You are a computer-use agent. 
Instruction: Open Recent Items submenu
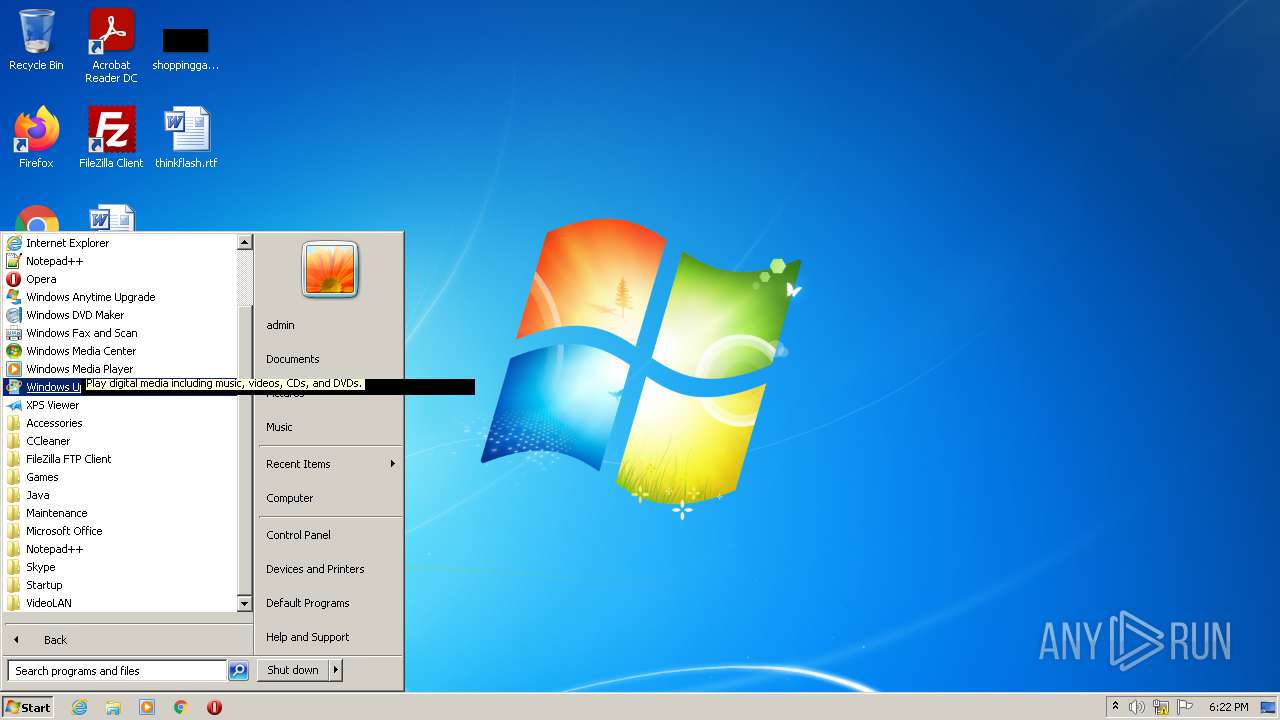pyautogui.click(x=330, y=464)
